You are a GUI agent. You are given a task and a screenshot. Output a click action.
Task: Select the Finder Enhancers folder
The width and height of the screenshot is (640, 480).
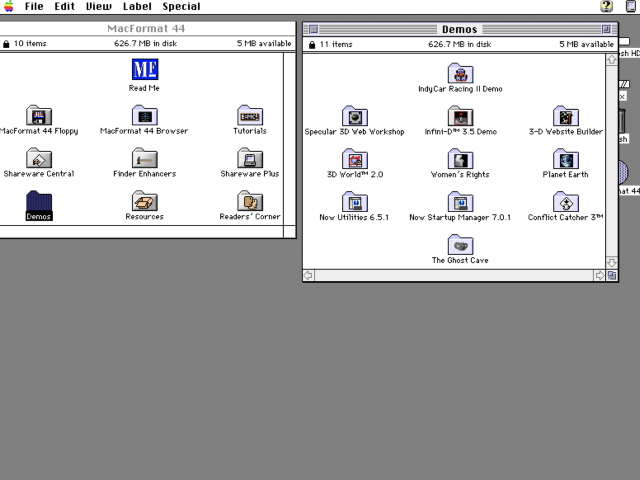click(x=144, y=158)
